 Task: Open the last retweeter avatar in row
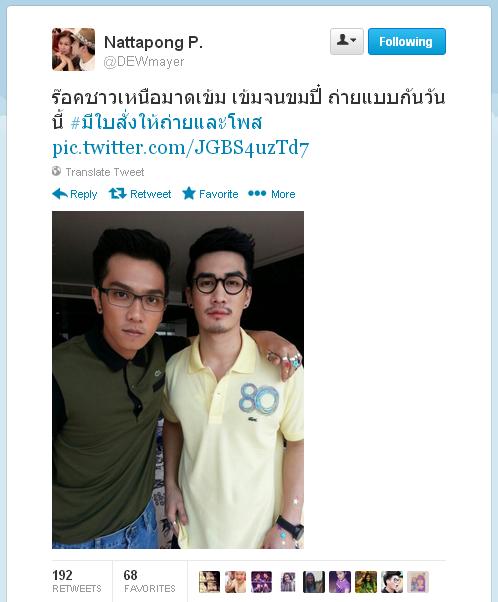click(x=418, y=582)
